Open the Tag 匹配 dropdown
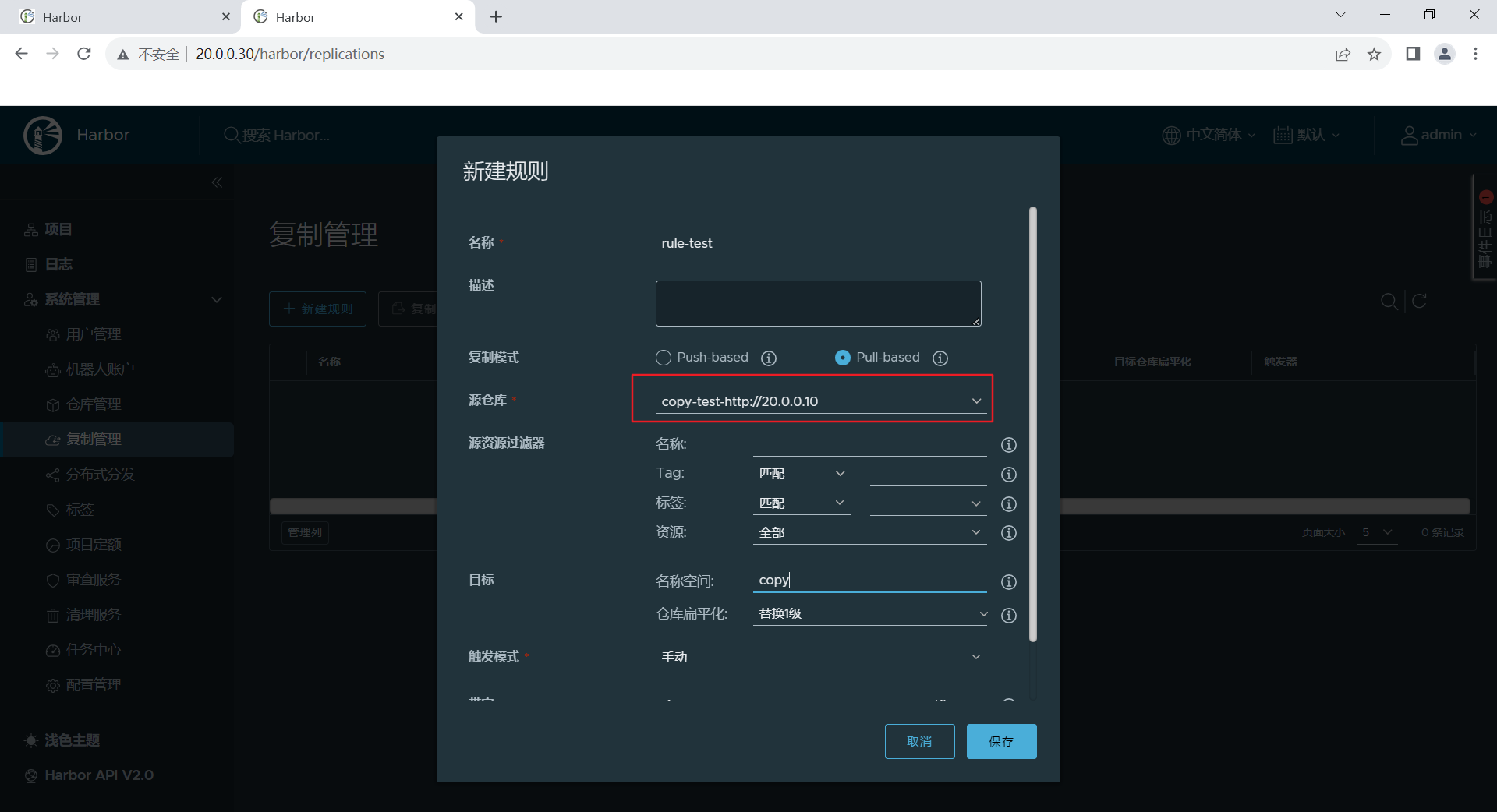This screenshot has height=812, width=1497. coord(802,474)
